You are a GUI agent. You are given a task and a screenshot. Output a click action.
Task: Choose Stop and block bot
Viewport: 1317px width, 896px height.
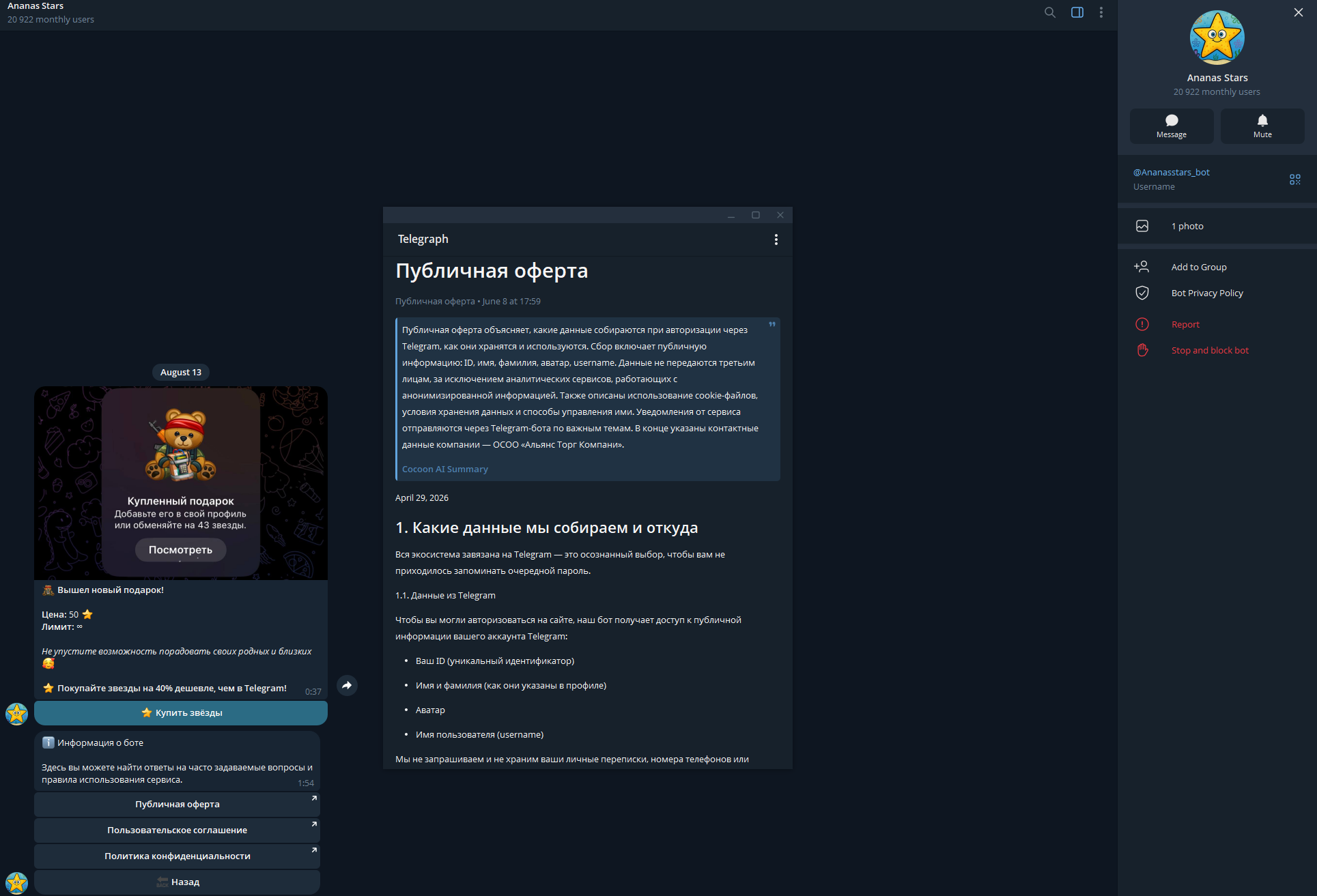(x=1217, y=350)
